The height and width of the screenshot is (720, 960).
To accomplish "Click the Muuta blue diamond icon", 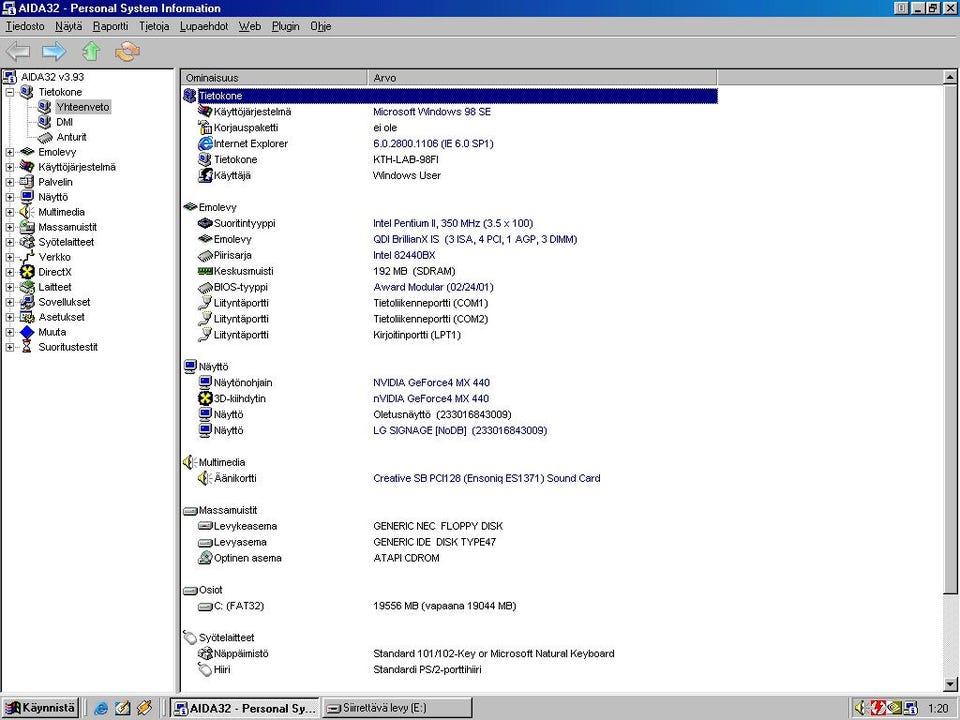I will [27, 332].
